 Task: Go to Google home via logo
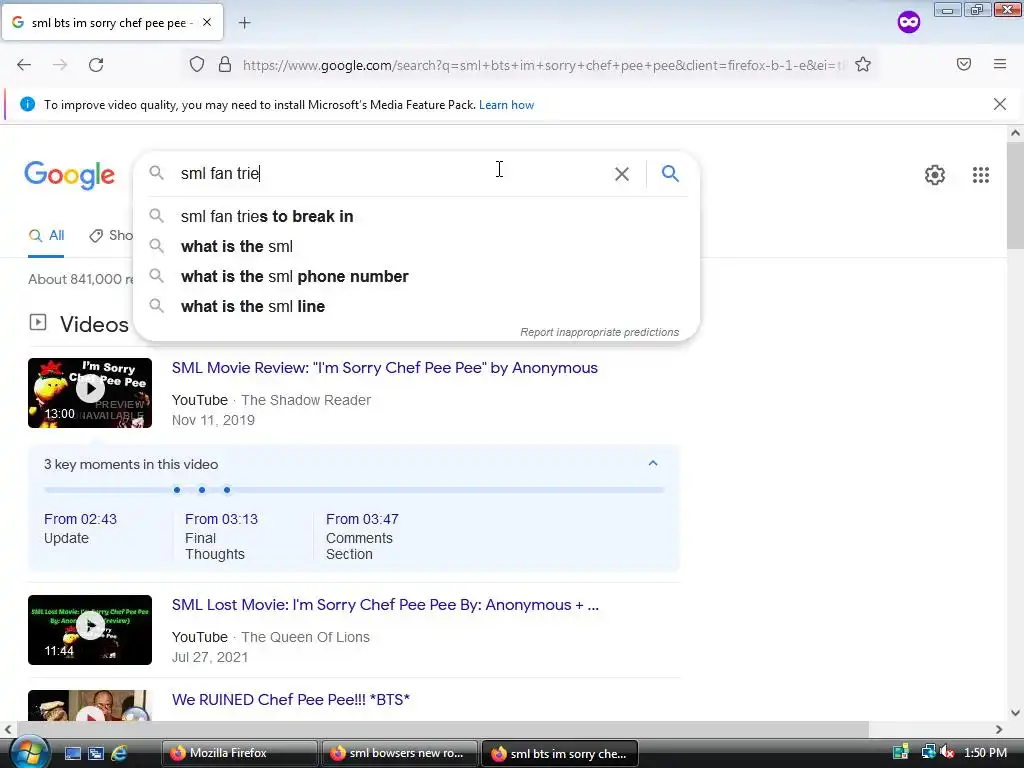pyautogui.click(x=69, y=175)
